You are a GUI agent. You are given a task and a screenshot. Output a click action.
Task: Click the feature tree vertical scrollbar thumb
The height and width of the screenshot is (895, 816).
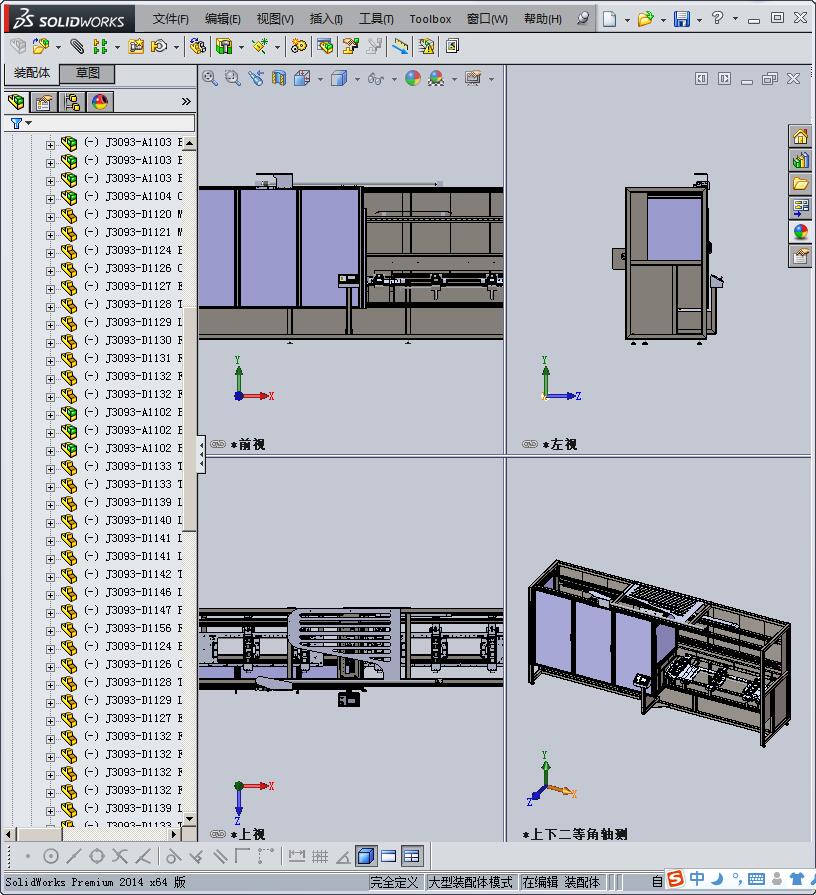click(190, 420)
